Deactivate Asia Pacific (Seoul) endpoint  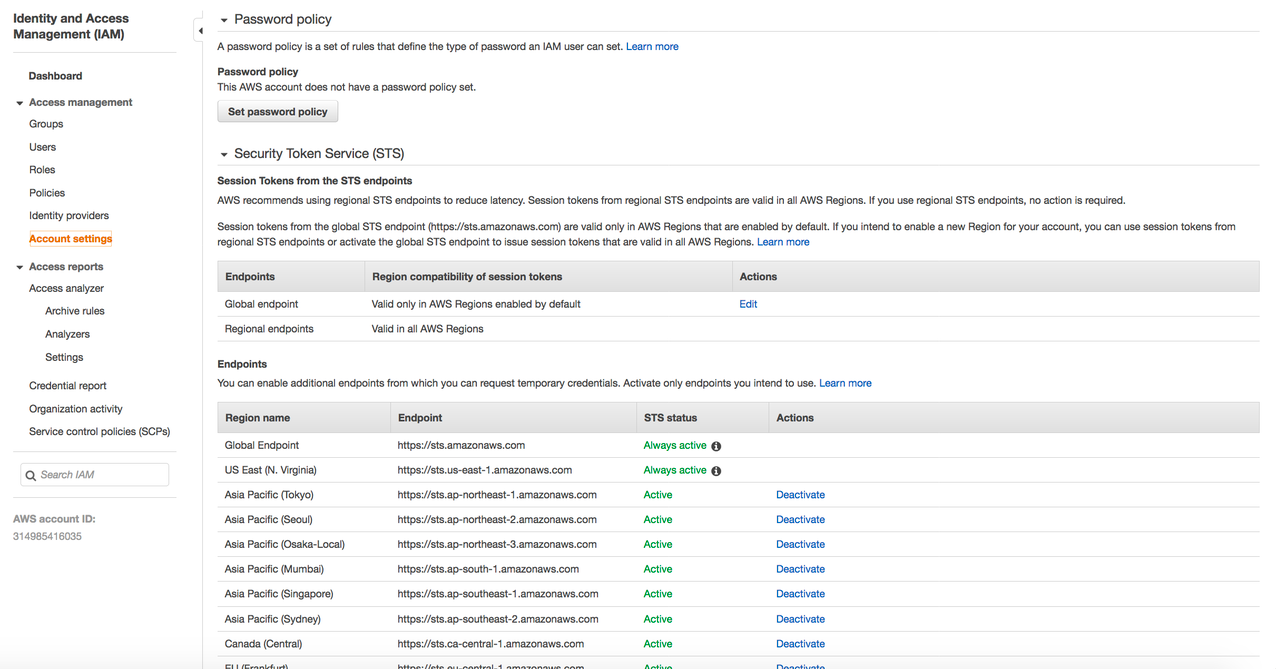point(800,520)
